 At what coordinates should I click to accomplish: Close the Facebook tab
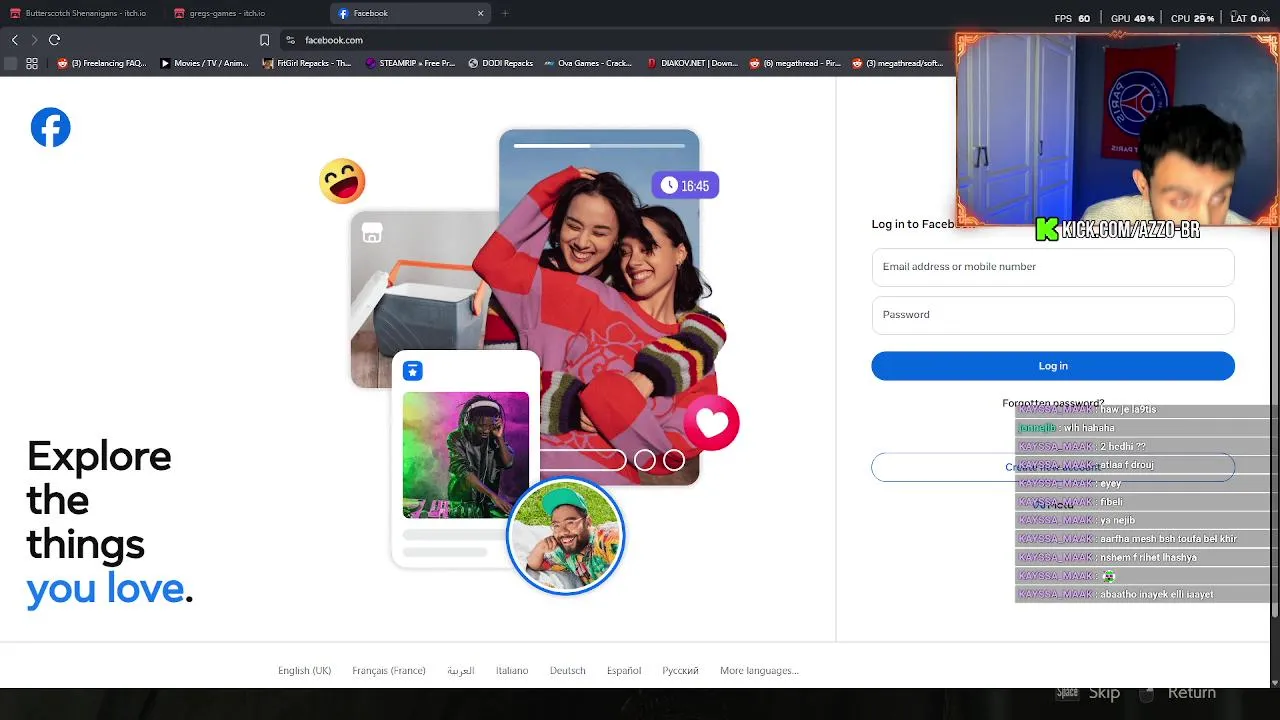(480, 13)
